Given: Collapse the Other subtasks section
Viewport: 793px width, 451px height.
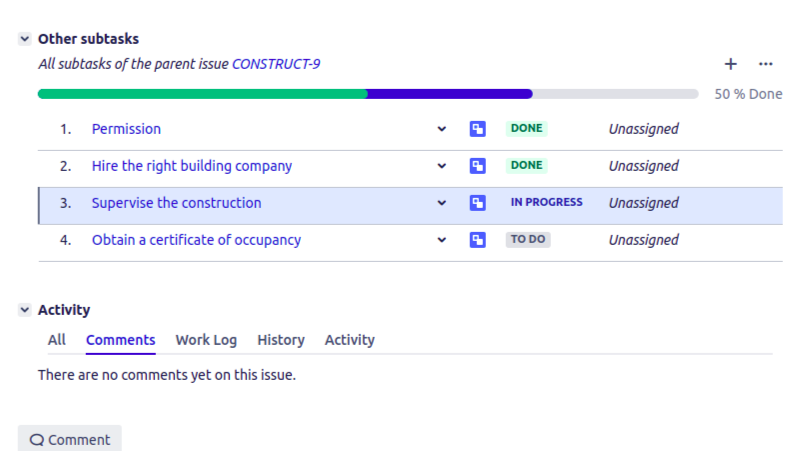Looking at the screenshot, I should click(25, 39).
